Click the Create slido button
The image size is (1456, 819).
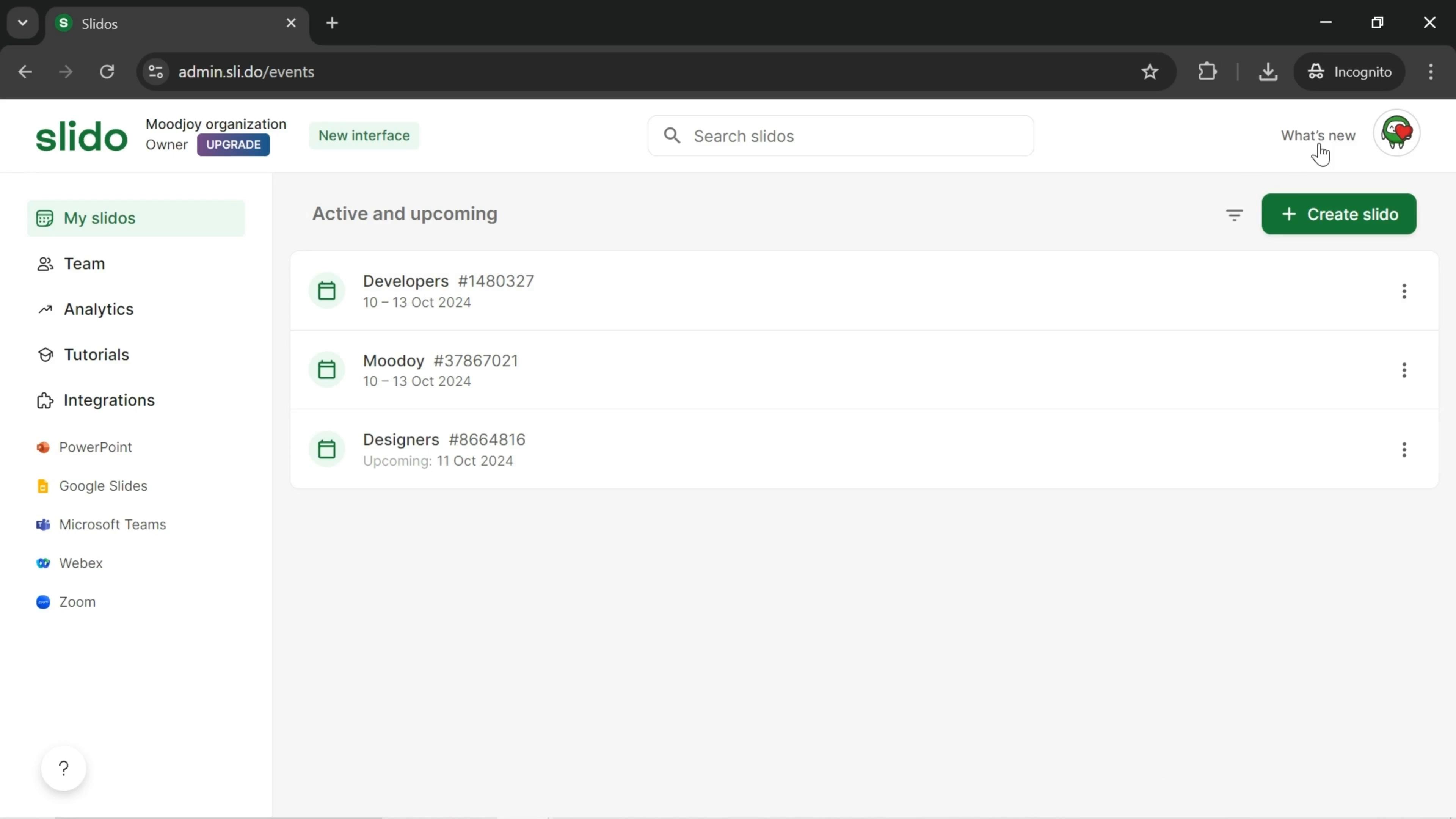click(1338, 213)
